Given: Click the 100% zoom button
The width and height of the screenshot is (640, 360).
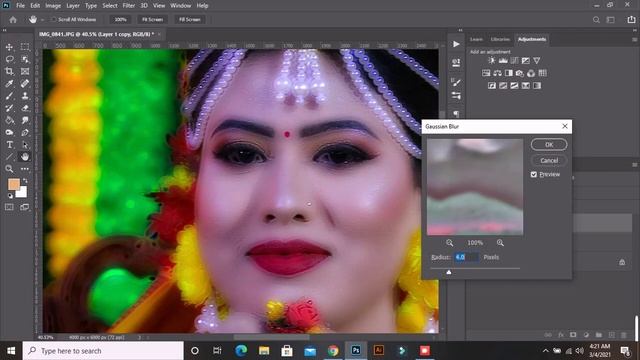Looking at the screenshot, I should click(120, 20).
